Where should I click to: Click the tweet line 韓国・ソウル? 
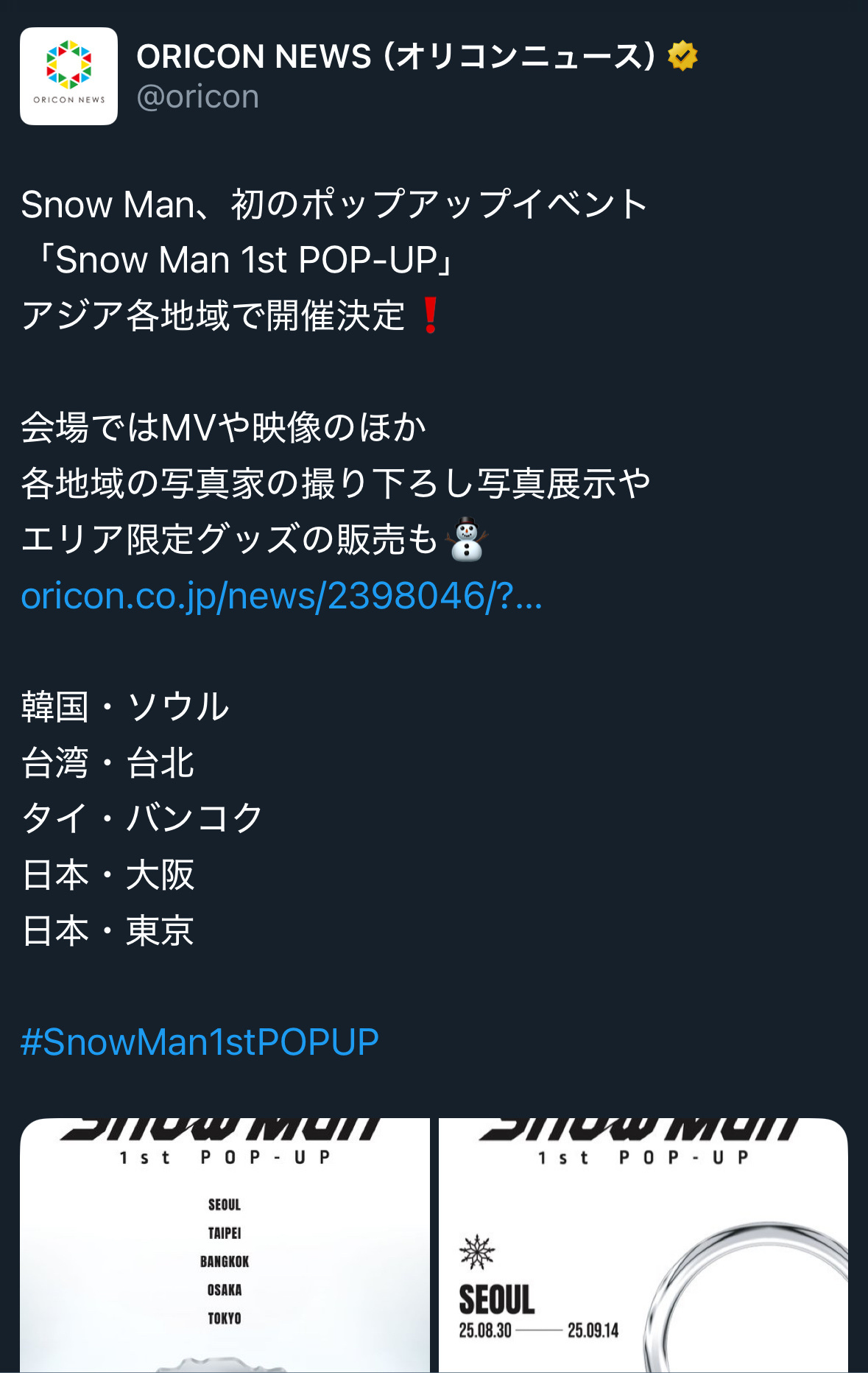[126, 707]
